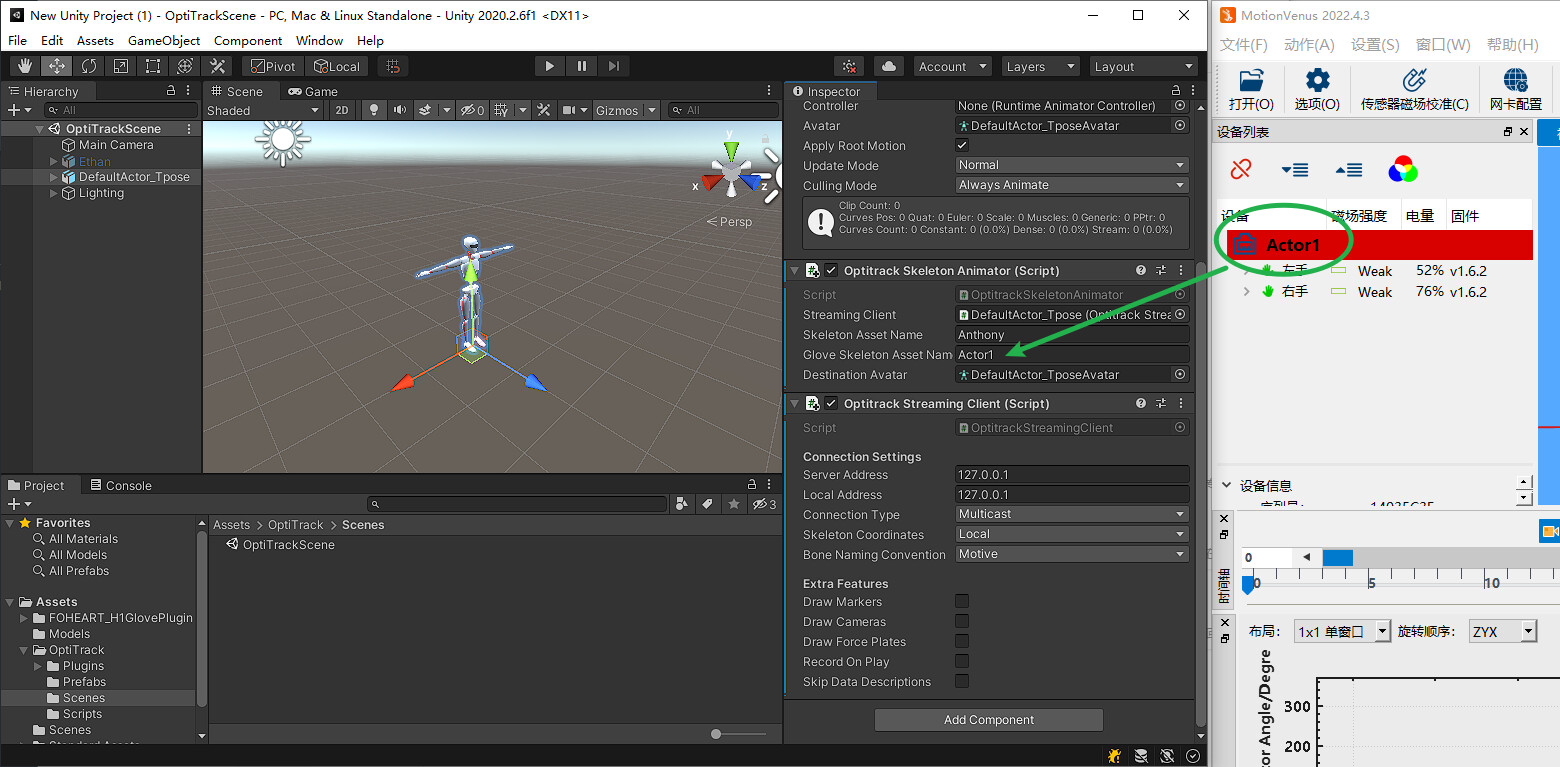This screenshot has height=767, width=1560.
Task: Toggle Pivot handle position
Action: coord(273,66)
